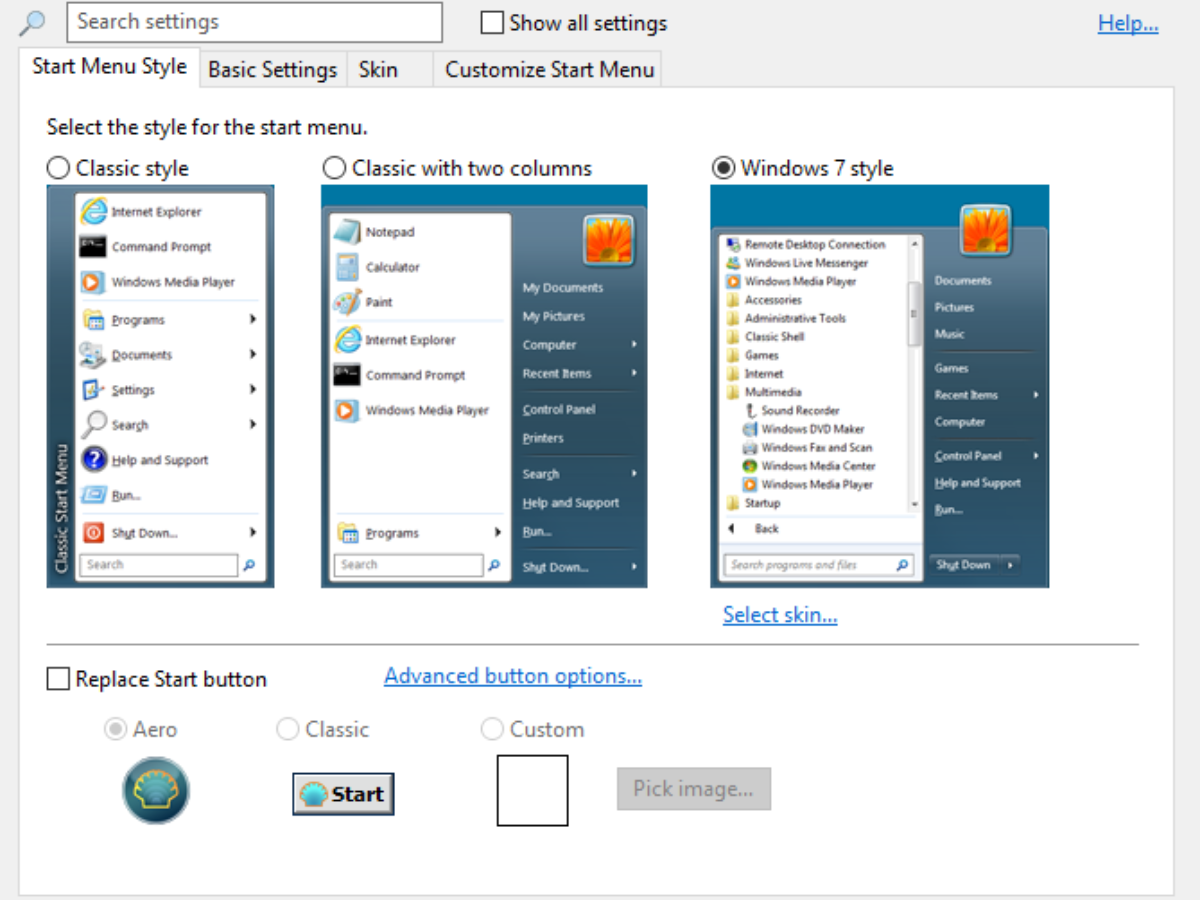Click the Classic with two columns preview

[x=484, y=386]
